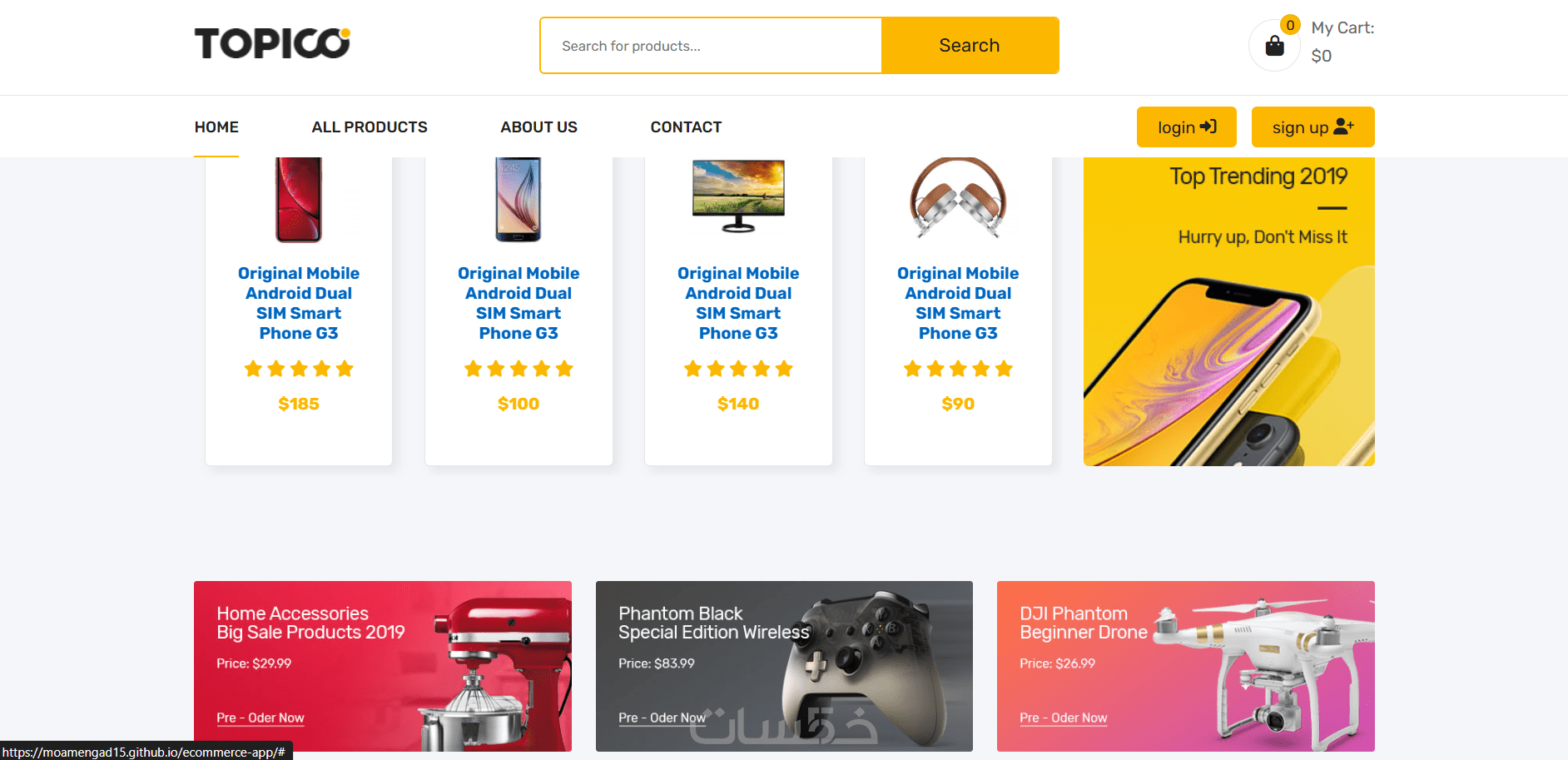Viewport: 1568px width, 760px height.
Task: Open the $140 monitor product title link
Action: (x=738, y=303)
